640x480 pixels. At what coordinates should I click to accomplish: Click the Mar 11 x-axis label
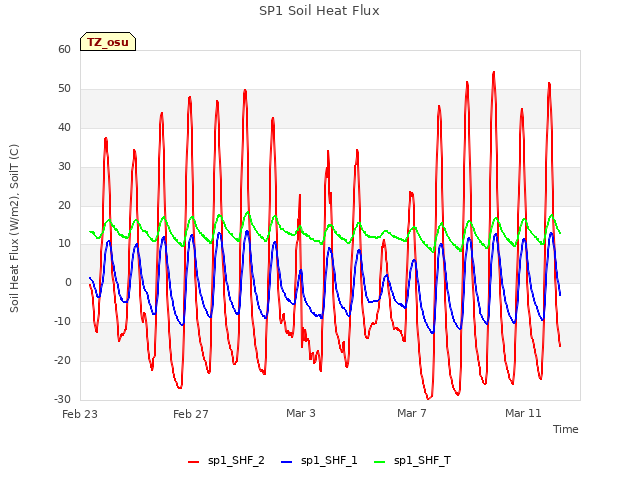point(523,413)
